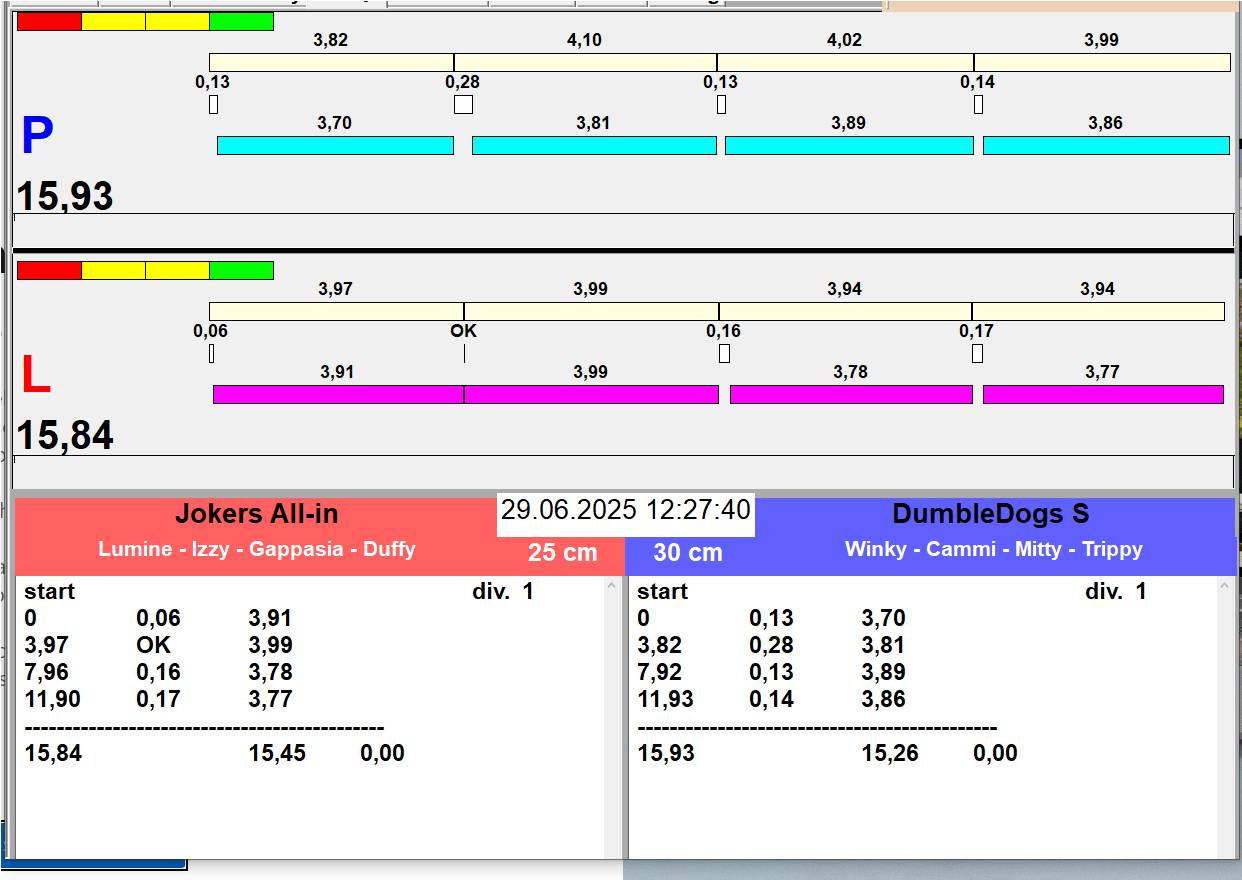Select the cream 3,97 split bar
The image size is (1242, 880).
(336, 311)
